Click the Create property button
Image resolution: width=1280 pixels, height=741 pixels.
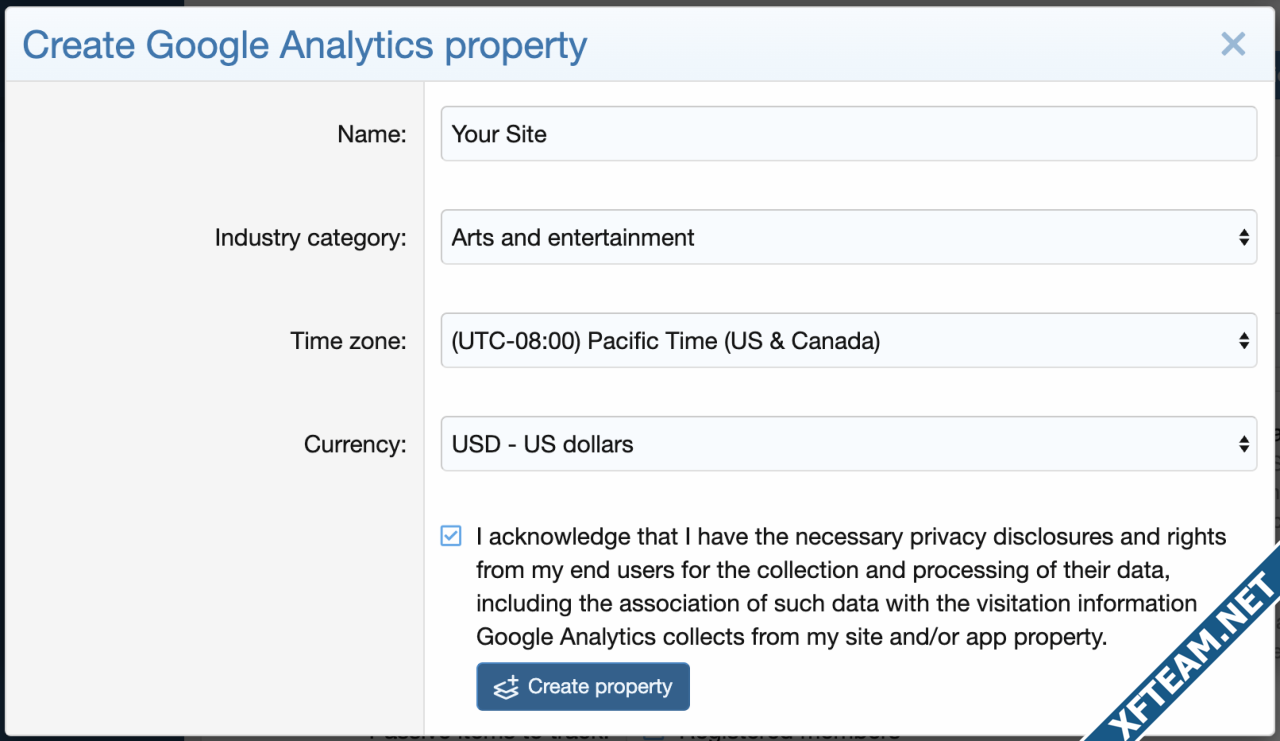tap(583, 687)
